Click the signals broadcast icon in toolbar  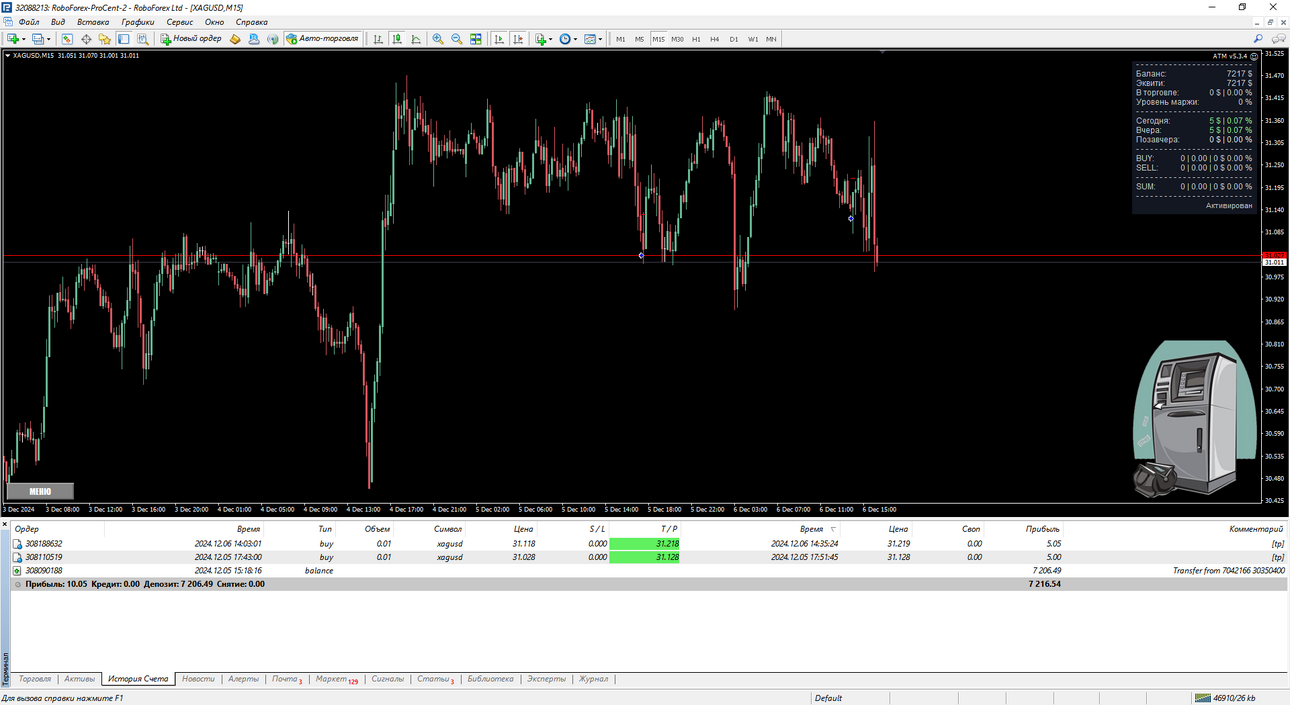click(272, 39)
